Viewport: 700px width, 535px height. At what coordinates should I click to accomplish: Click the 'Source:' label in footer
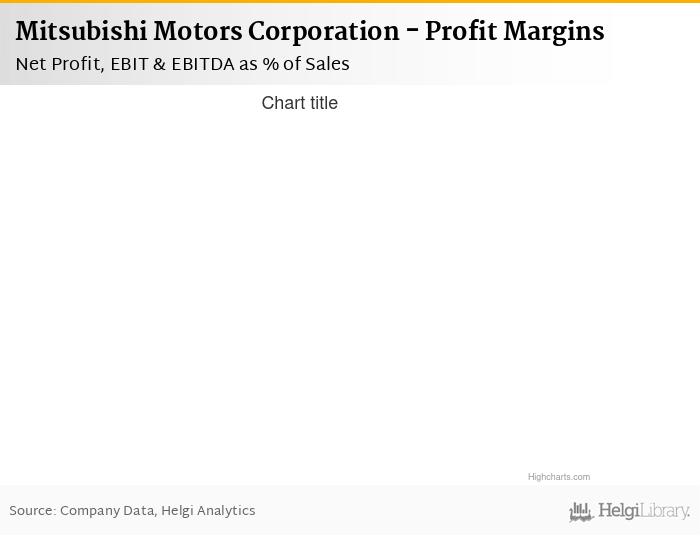(32, 511)
